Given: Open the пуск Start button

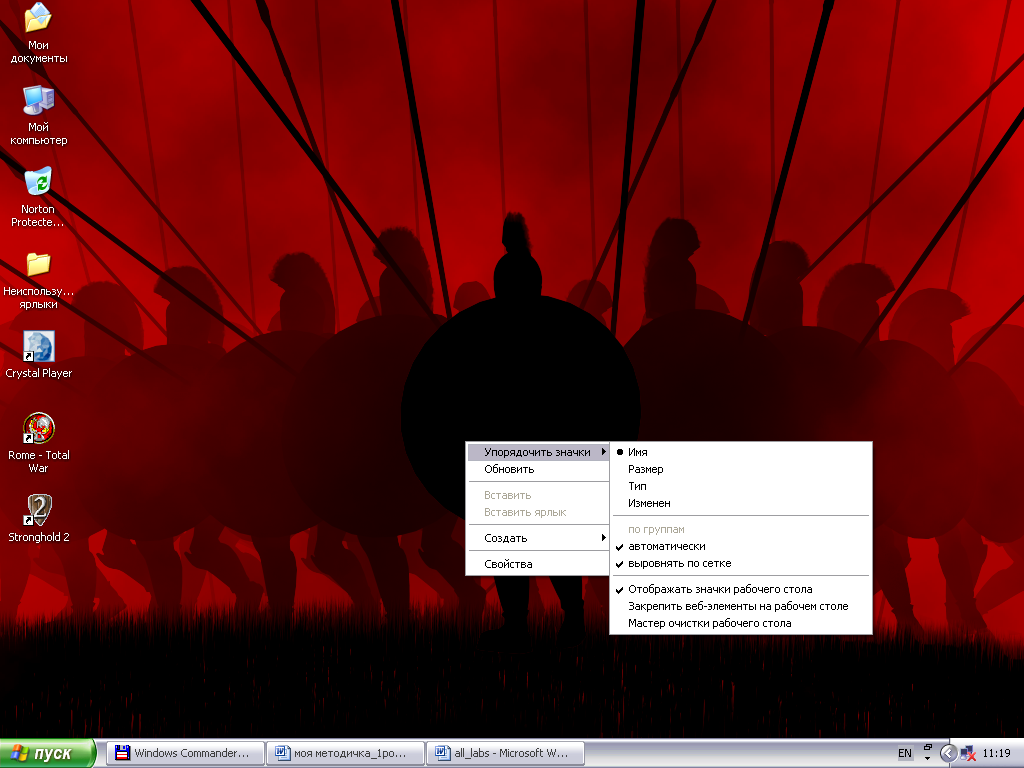Looking at the screenshot, I should pyautogui.click(x=48, y=753).
